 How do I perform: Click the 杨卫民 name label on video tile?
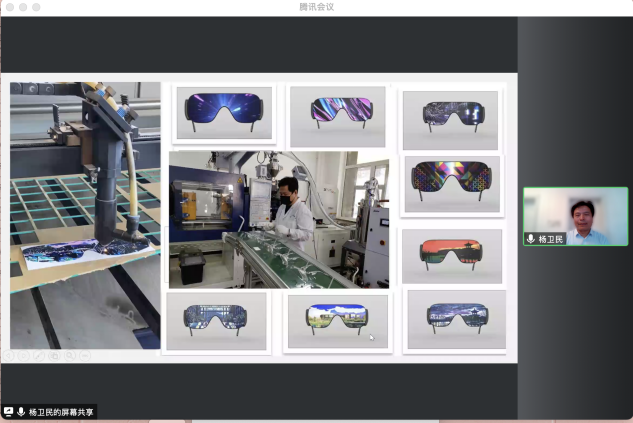(x=550, y=239)
